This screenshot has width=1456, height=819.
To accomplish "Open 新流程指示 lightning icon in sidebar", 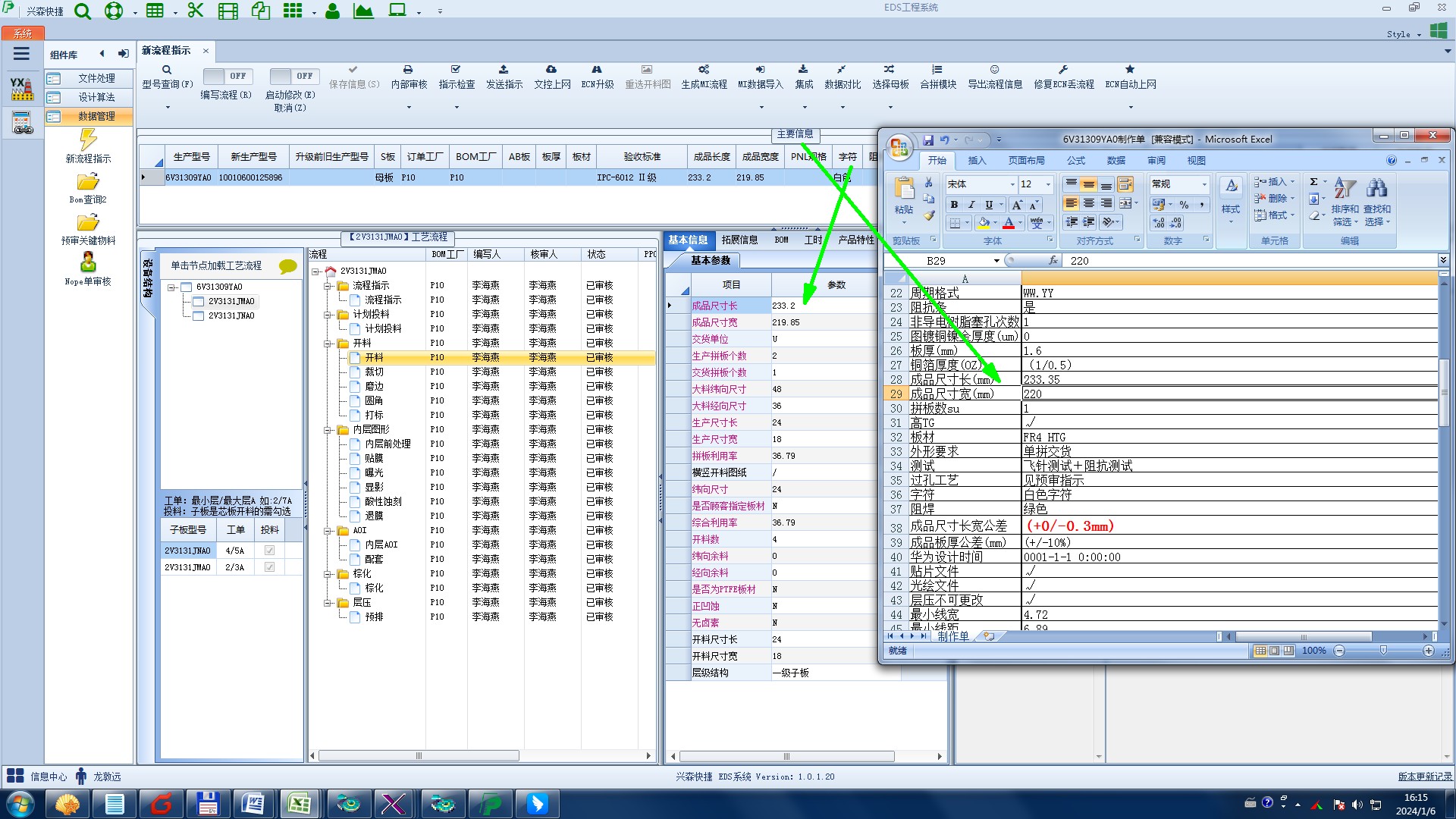I will (88, 140).
